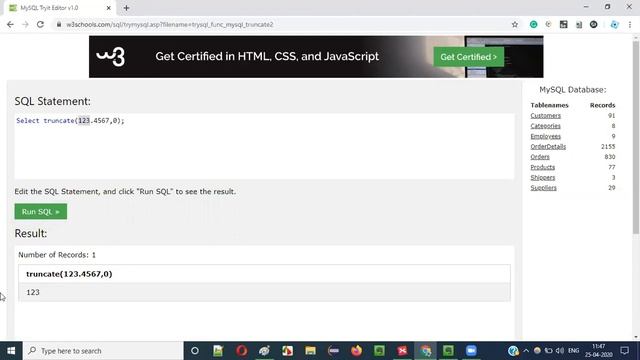Open the taskbar clock and date

[x=598, y=351]
